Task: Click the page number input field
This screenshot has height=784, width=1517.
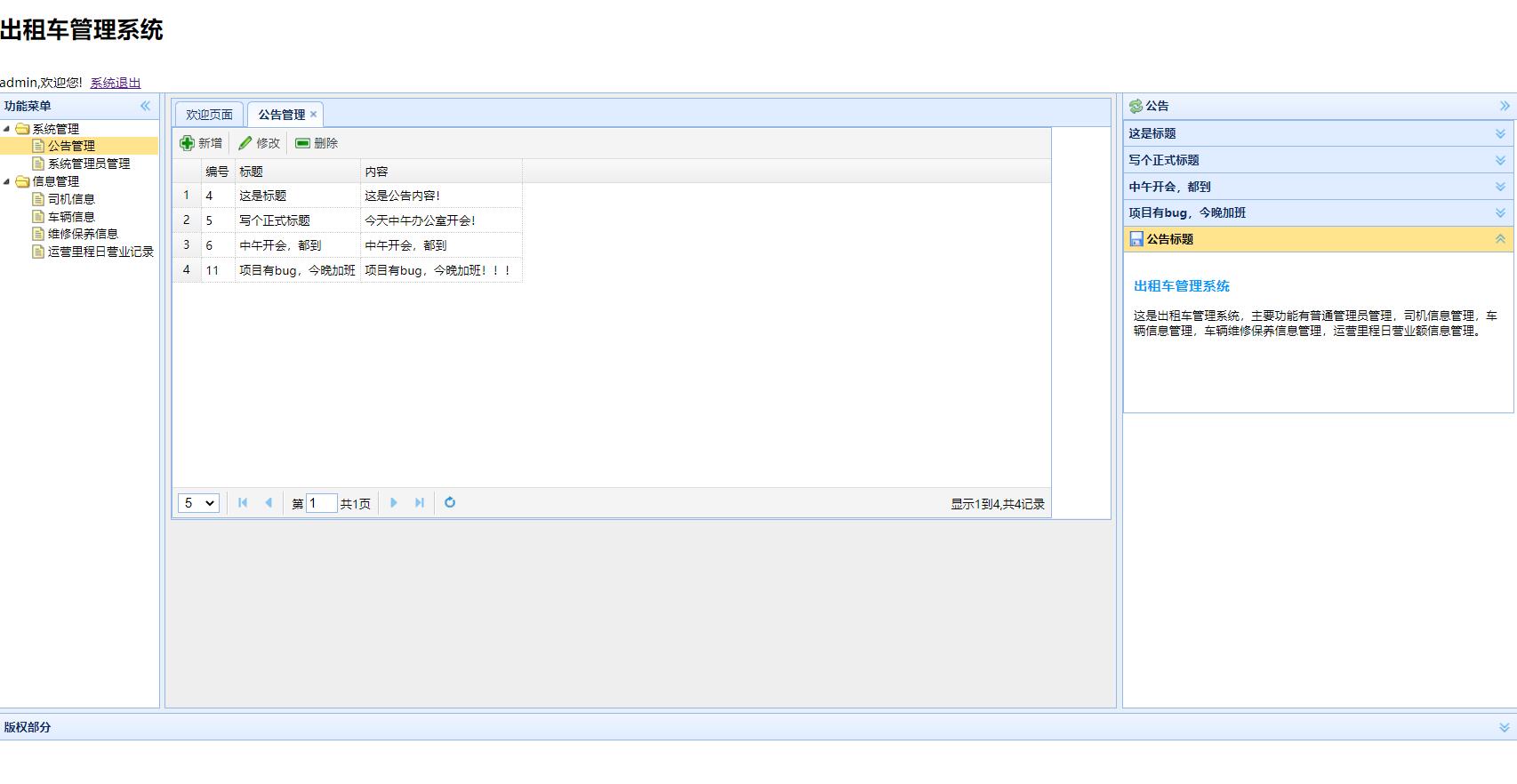Action: point(321,503)
